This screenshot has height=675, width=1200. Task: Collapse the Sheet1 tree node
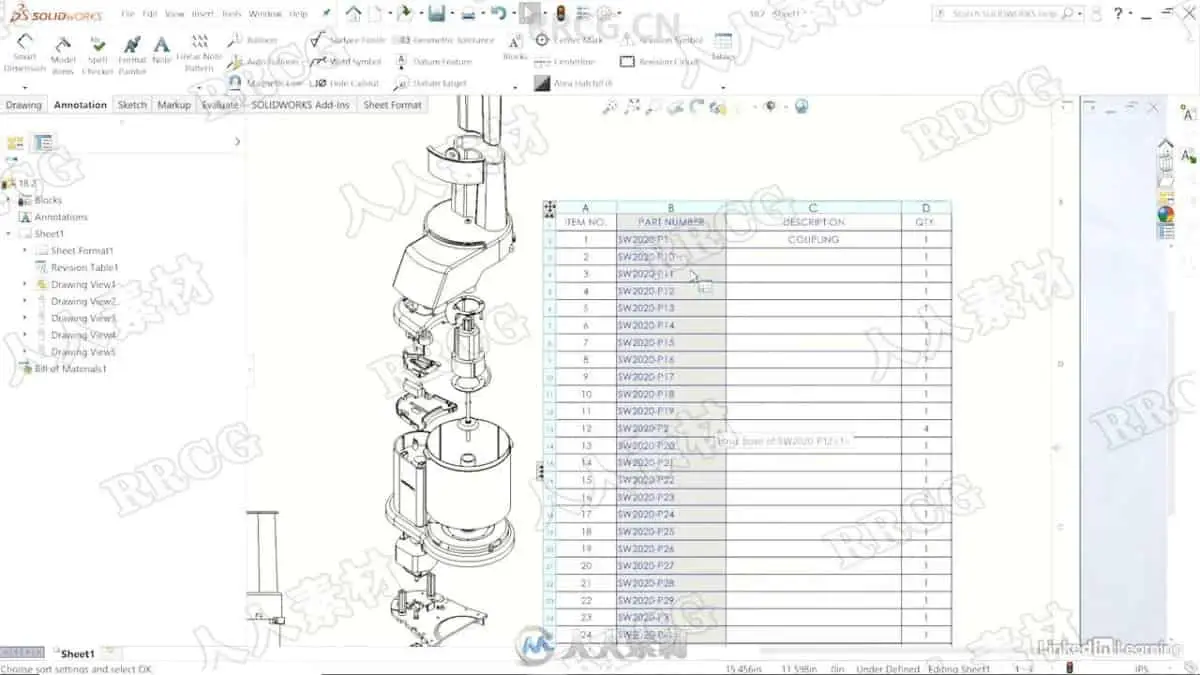coord(9,234)
